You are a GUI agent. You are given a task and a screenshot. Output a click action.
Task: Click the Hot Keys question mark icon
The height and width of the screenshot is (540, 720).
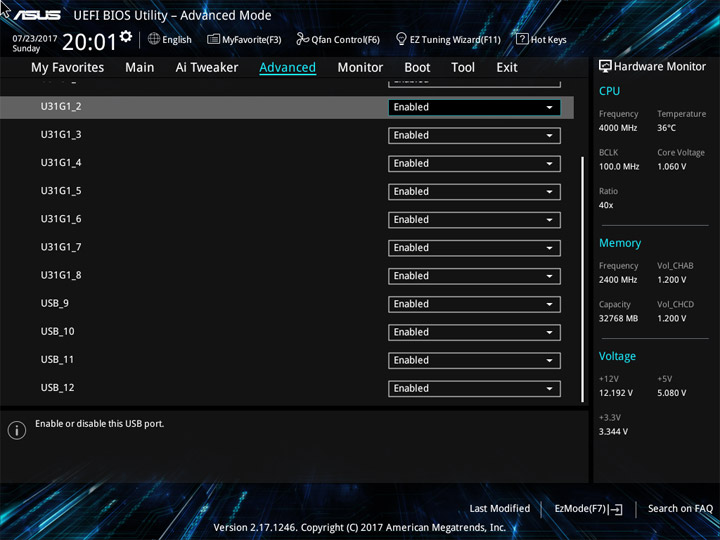(522, 39)
